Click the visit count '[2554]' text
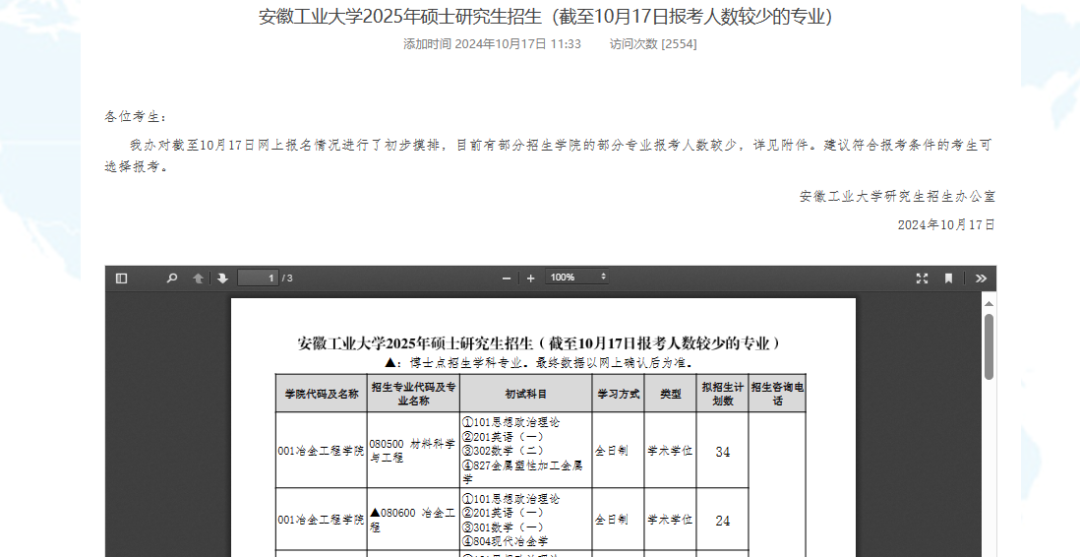Viewport: 1080px width, 557px height. (x=679, y=44)
